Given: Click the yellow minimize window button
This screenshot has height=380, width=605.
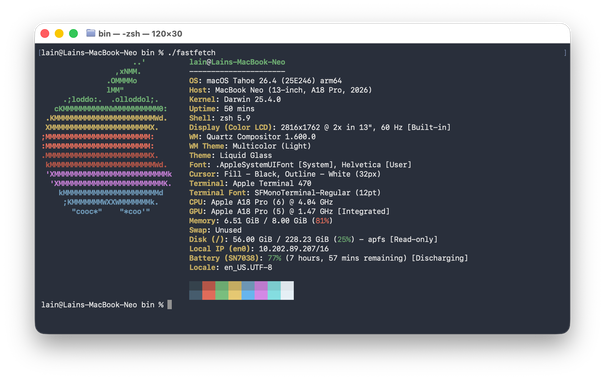Looking at the screenshot, I should coord(59,34).
